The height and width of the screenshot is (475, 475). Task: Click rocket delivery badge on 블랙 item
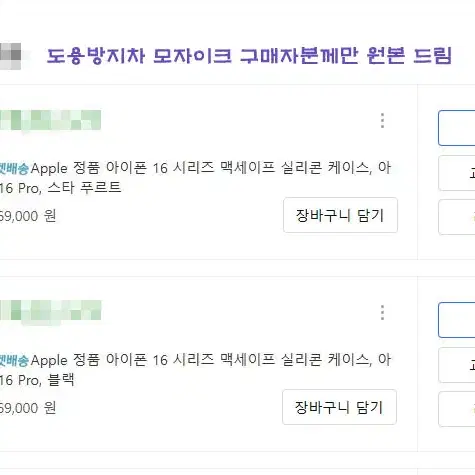[x=15, y=360]
